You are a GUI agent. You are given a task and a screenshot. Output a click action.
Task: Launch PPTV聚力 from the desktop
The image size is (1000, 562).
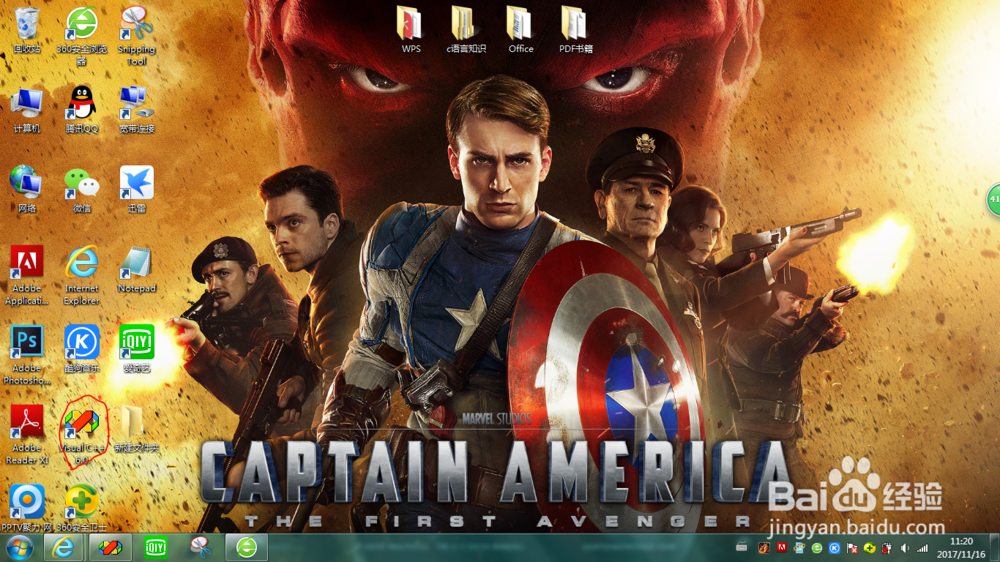27,508
